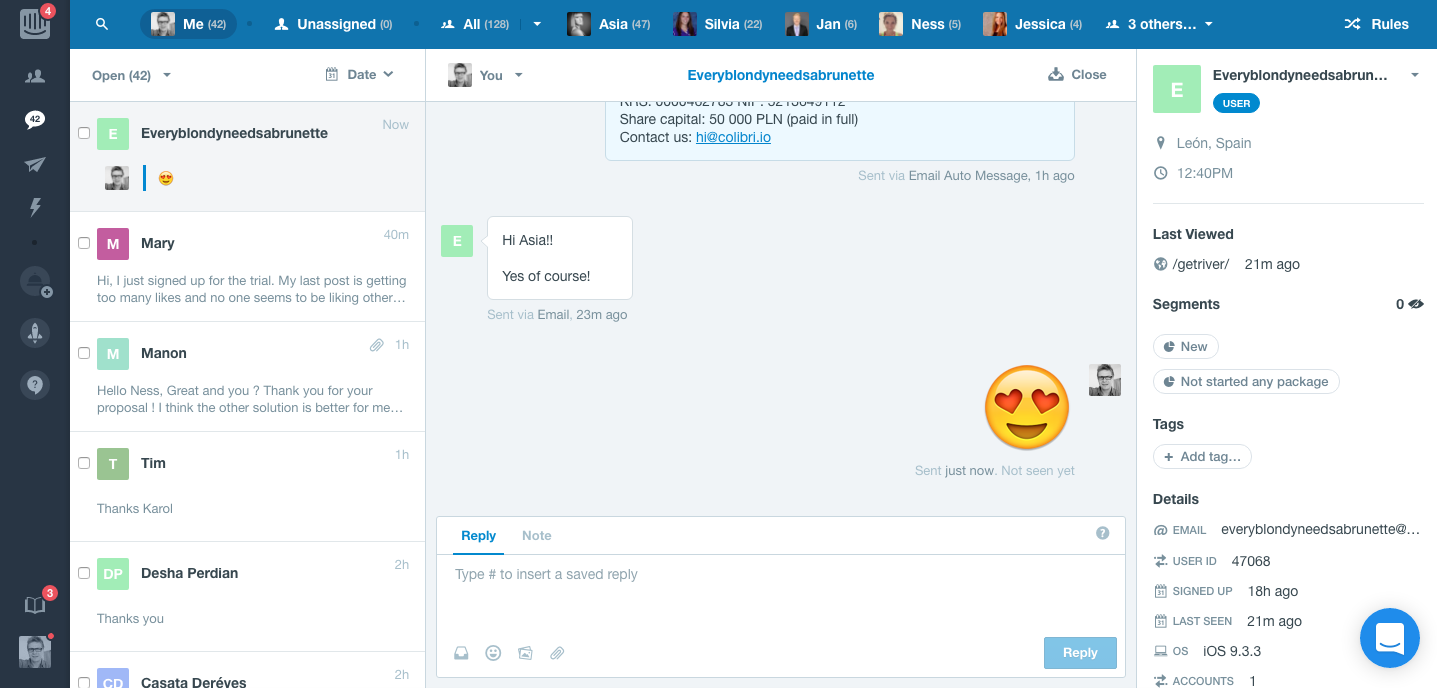The image size is (1437, 688).
Task: Click the composer help question mark icon
Action: tap(1103, 533)
